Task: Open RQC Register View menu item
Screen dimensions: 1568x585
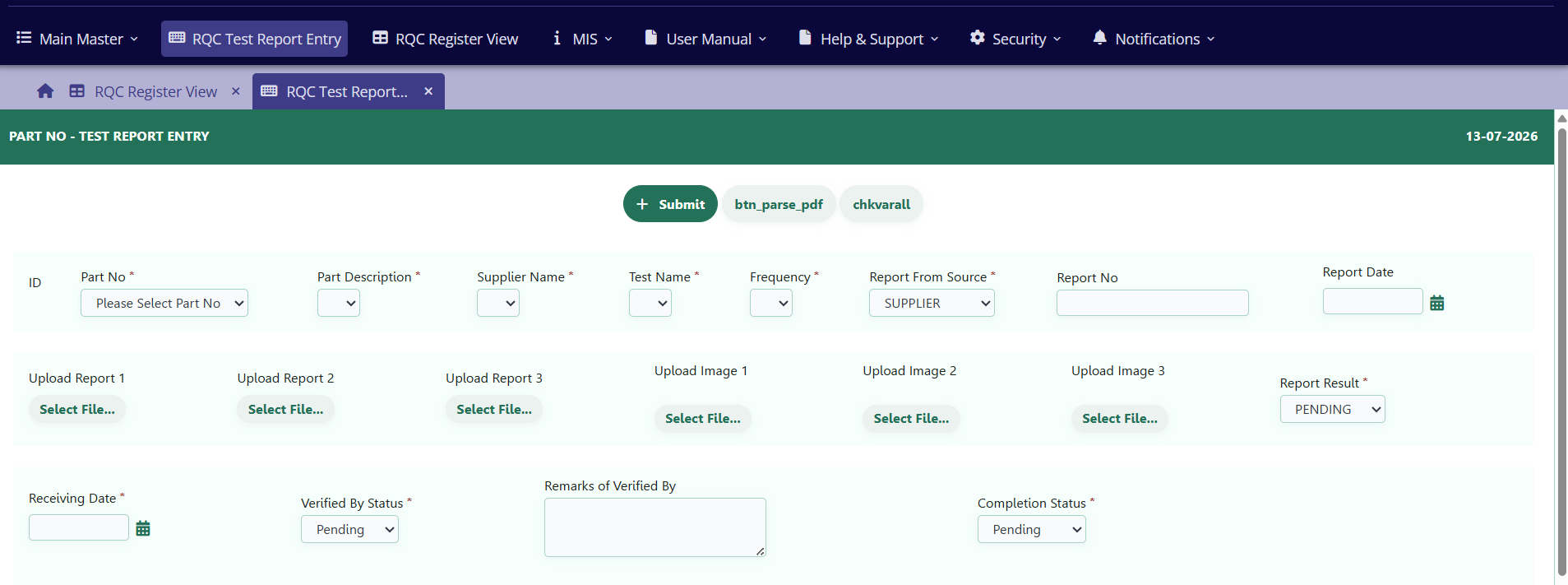Action: click(445, 39)
